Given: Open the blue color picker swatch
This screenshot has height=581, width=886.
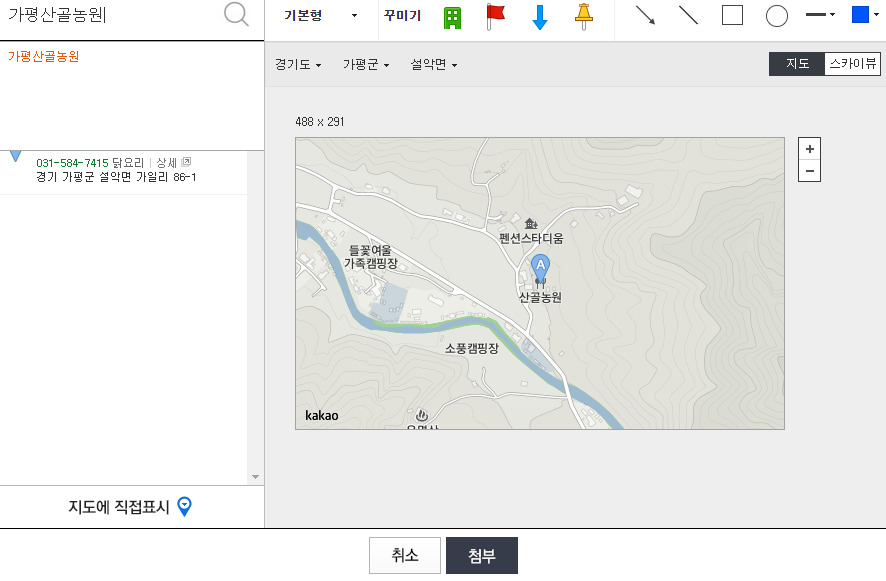Looking at the screenshot, I should [x=865, y=15].
